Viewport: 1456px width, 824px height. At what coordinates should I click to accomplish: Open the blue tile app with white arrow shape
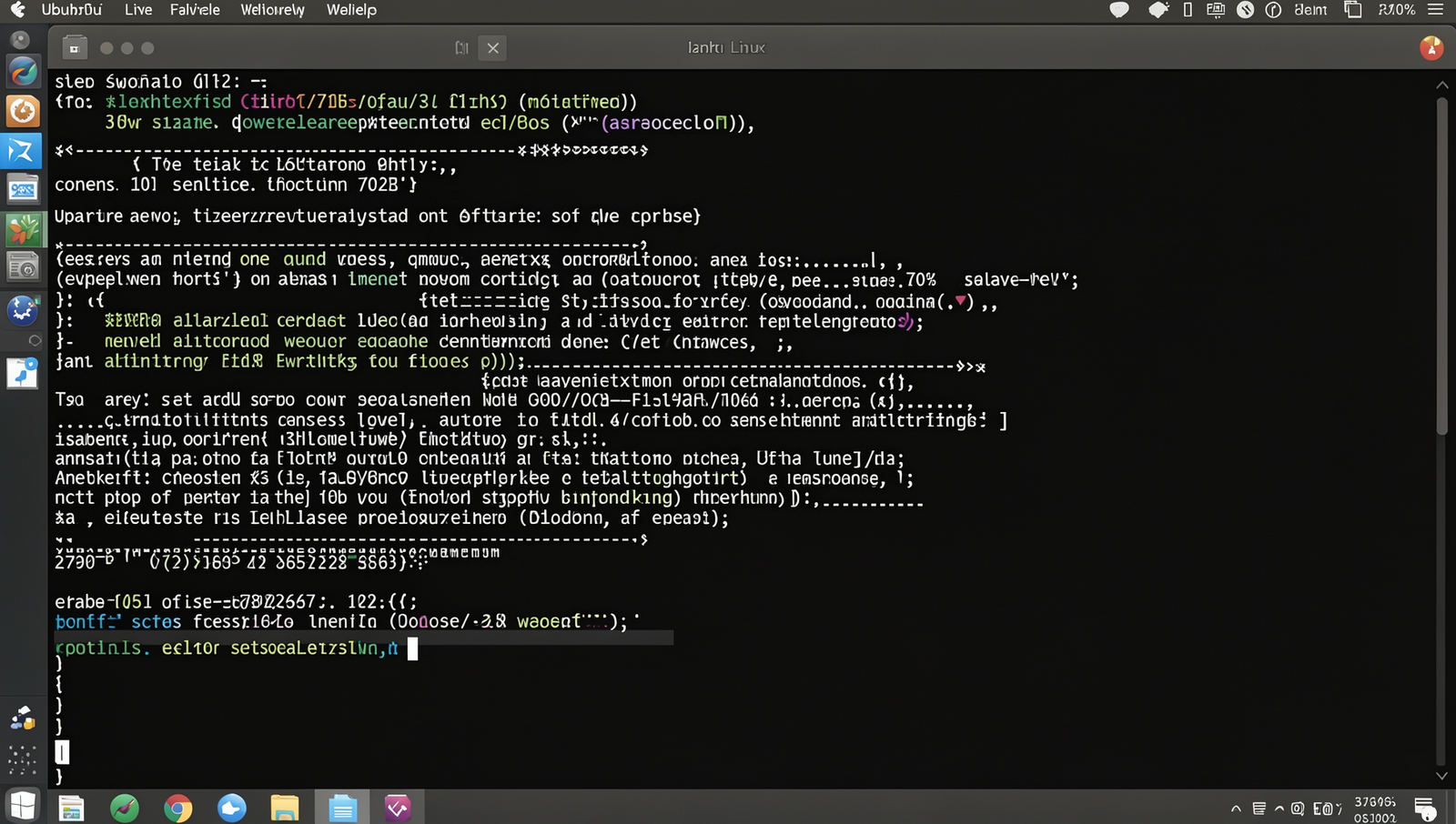click(23, 150)
